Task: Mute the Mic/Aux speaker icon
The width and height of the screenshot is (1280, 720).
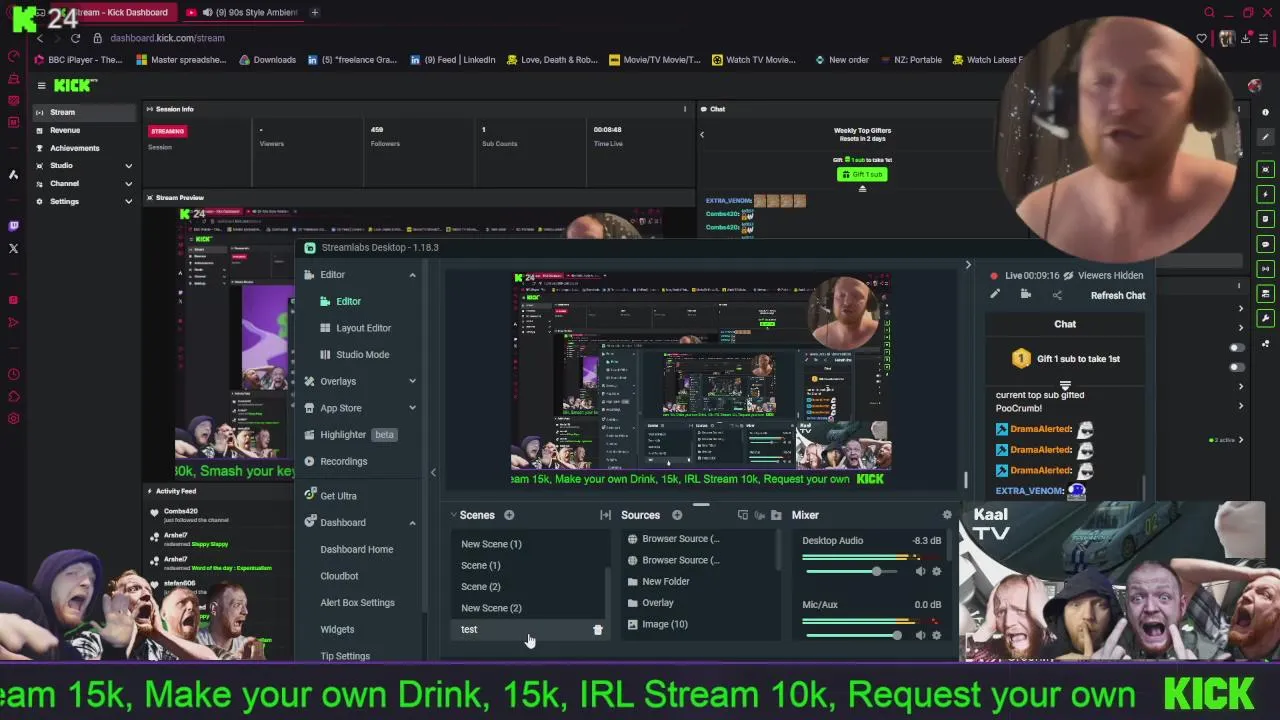Action: tap(920, 635)
